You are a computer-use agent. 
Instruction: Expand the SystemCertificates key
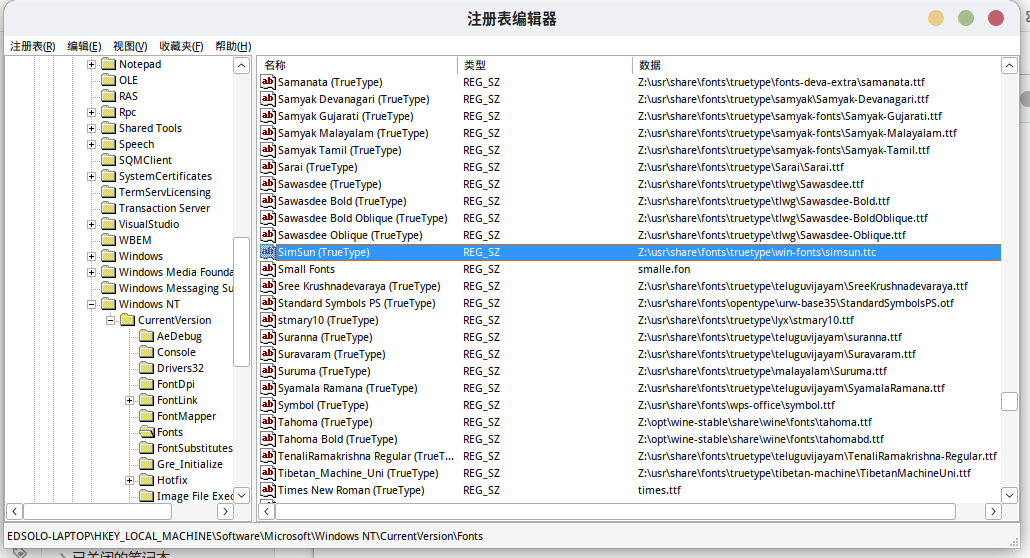coord(91,176)
